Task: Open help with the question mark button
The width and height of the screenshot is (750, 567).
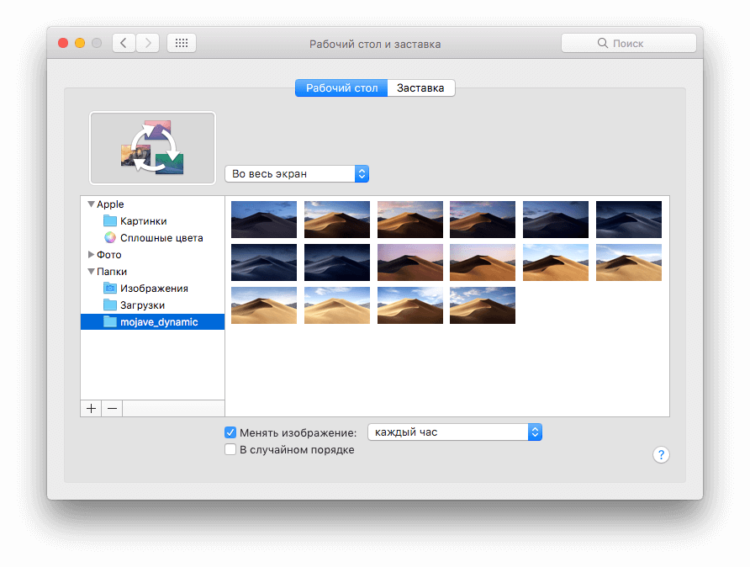Action: (x=661, y=455)
